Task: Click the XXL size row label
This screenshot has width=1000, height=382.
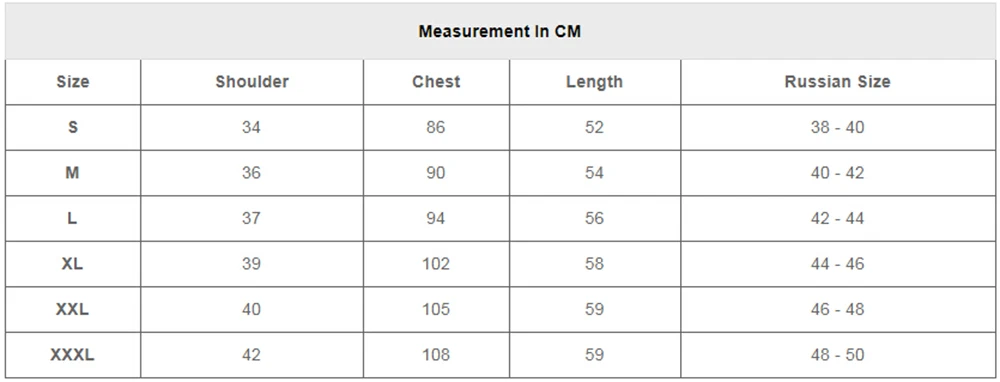Action: (x=73, y=309)
